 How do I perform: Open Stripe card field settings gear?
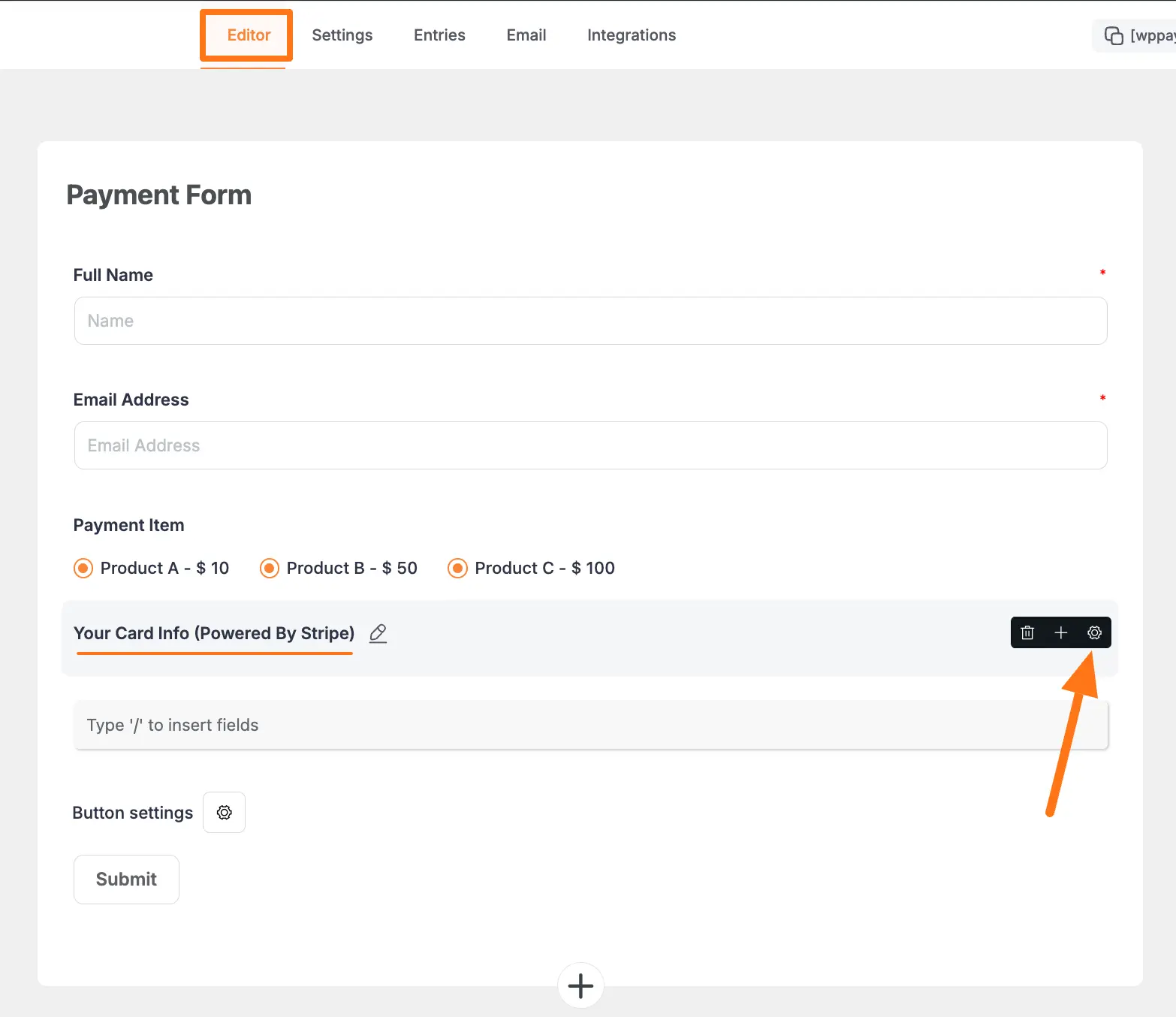[1094, 632]
